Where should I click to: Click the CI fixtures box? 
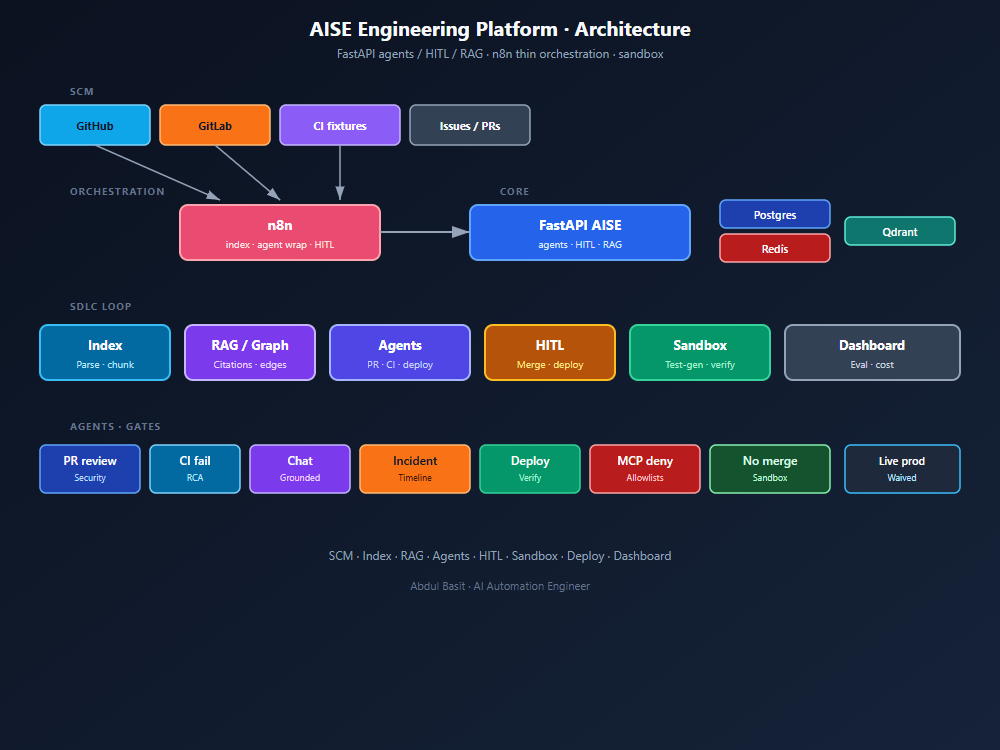coord(340,125)
